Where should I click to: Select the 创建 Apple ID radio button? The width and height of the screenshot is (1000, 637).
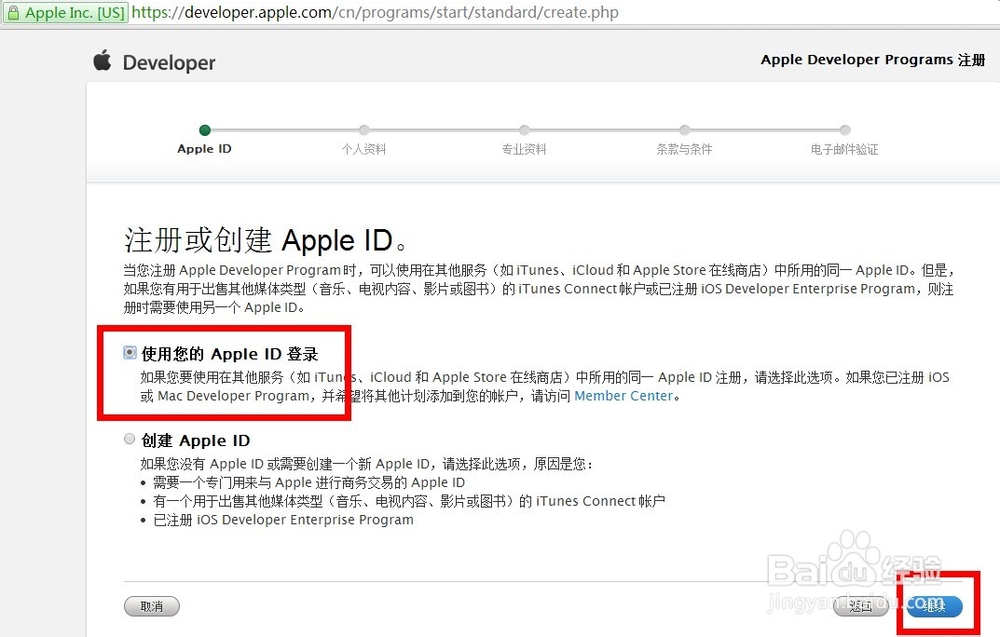click(129, 439)
